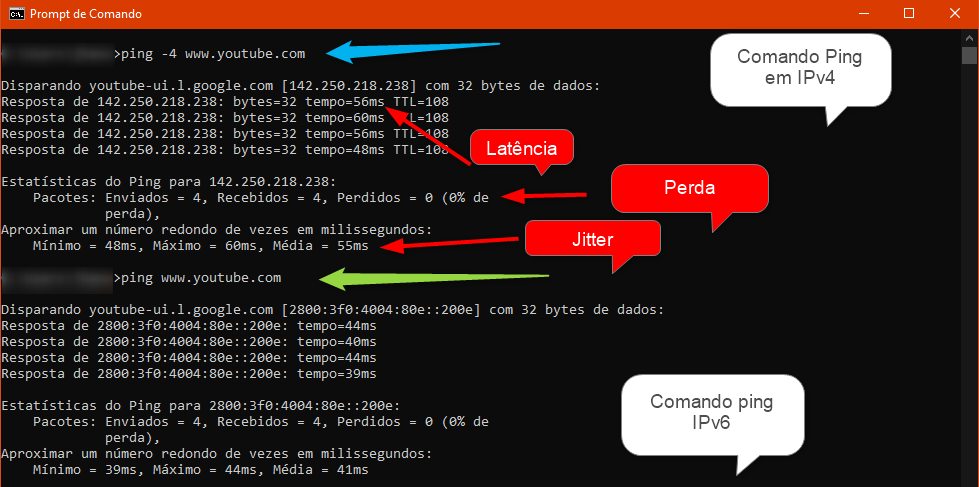Click the Disparando line with the IPv6 address

point(333,309)
